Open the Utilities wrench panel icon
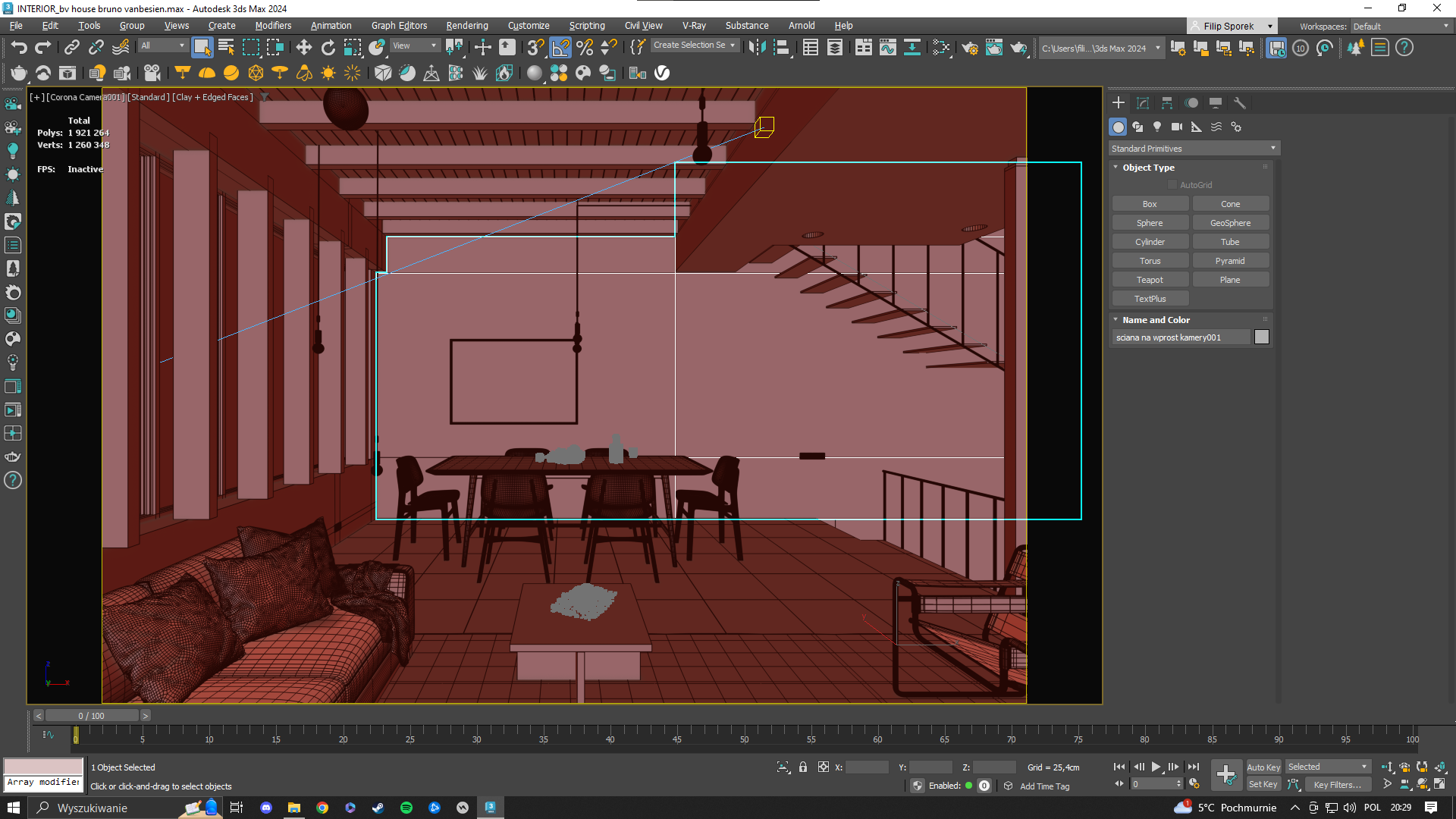Screen dimensions: 1456x819 (1240, 103)
